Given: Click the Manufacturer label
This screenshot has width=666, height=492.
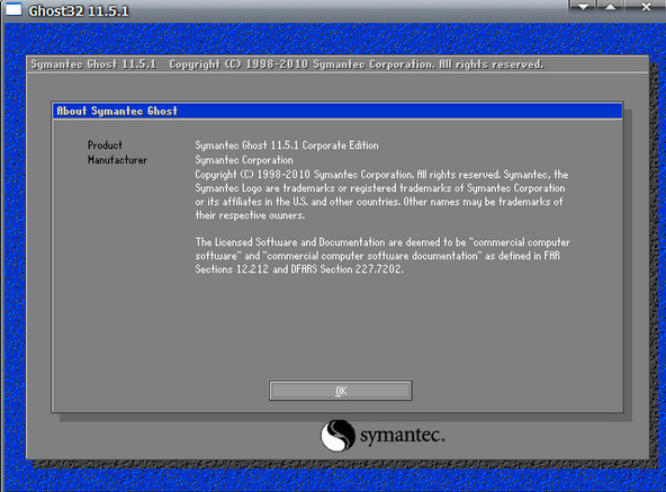Looking at the screenshot, I should [117, 160].
